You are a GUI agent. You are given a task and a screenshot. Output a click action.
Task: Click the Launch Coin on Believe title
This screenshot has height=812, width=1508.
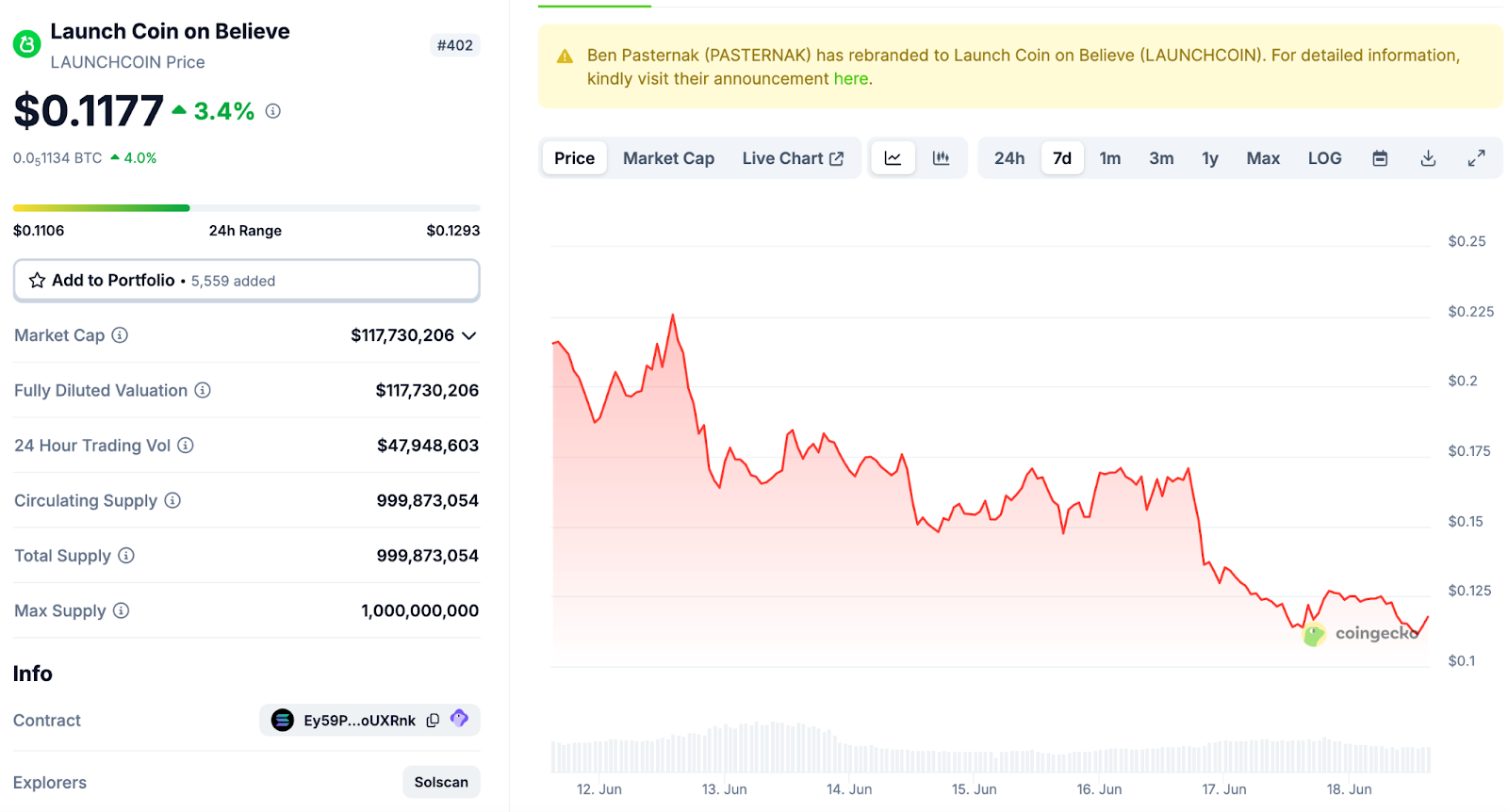[x=170, y=31]
